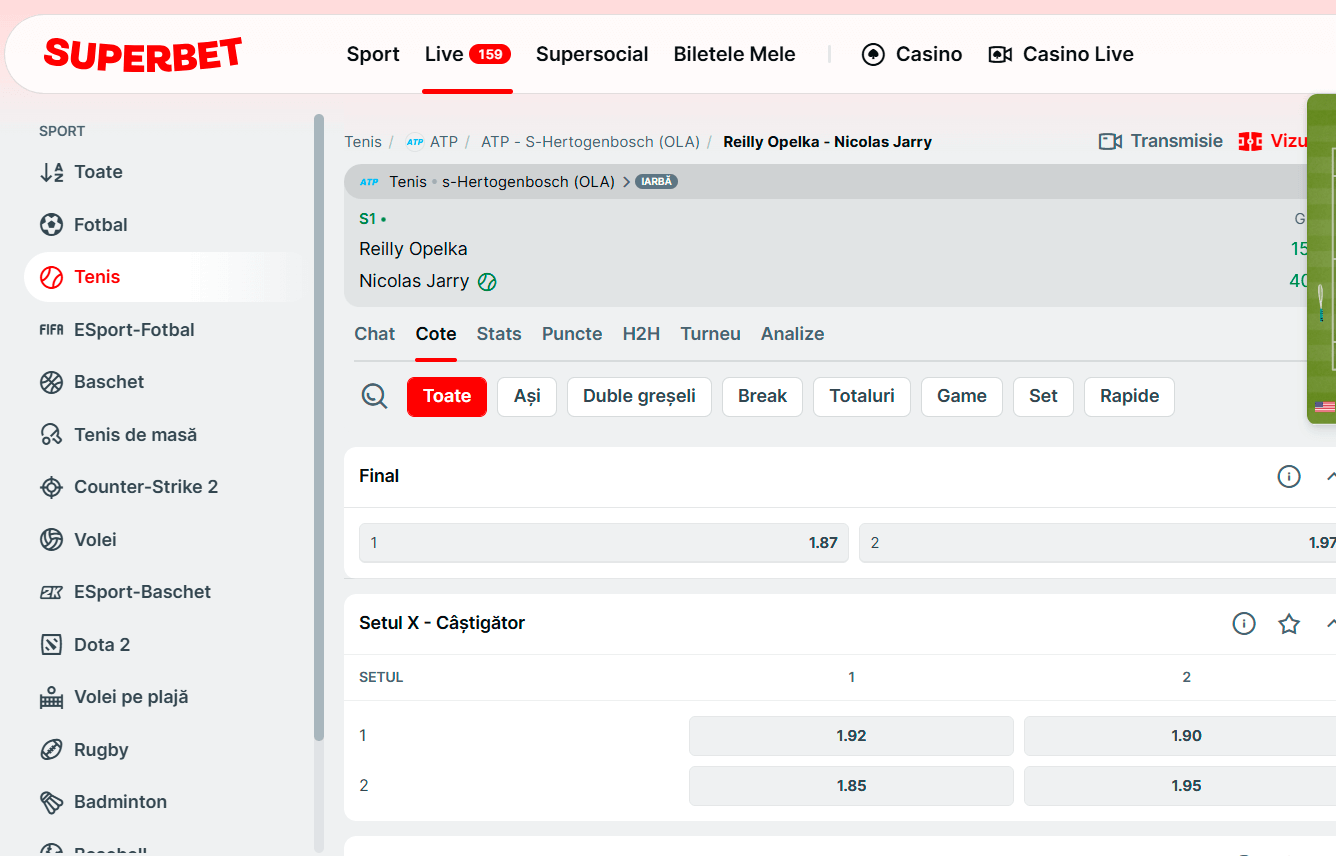Click the IARBĂ surface badge

656,182
